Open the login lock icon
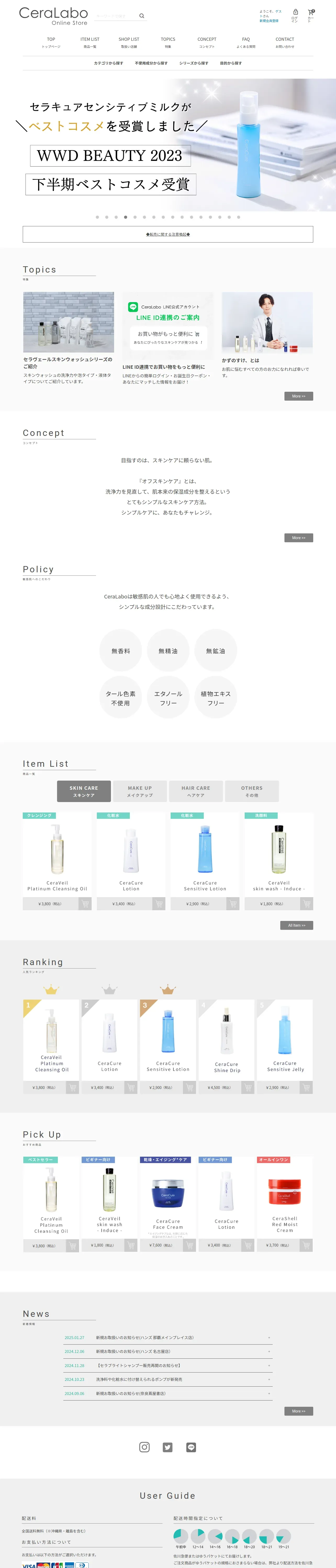336x1568 pixels. tap(295, 11)
